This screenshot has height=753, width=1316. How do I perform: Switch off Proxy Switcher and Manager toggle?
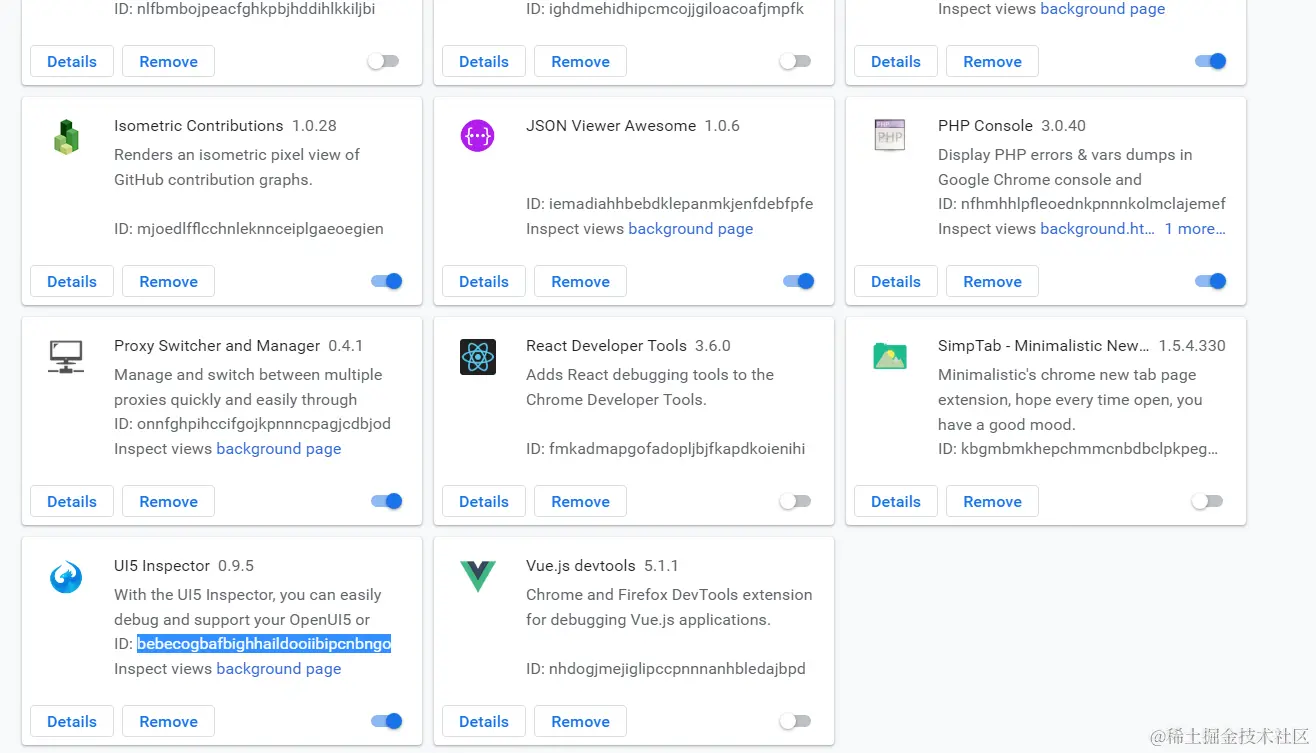tap(387, 501)
